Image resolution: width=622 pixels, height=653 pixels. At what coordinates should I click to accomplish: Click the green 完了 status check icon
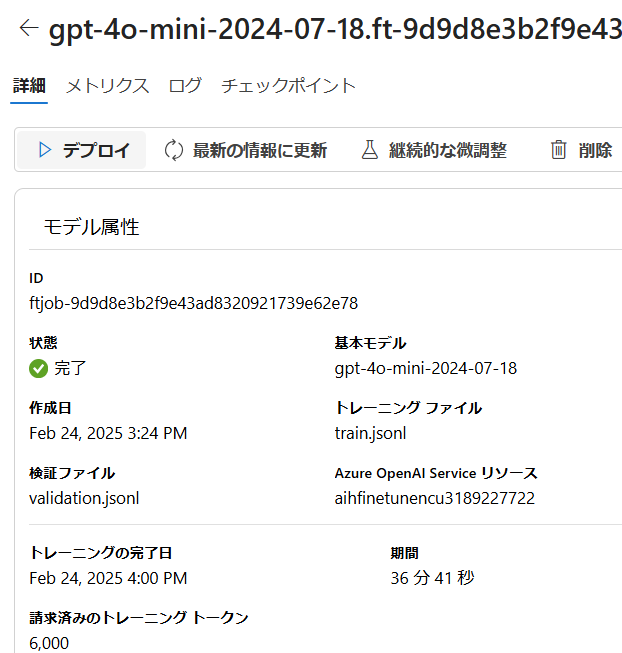(38, 369)
